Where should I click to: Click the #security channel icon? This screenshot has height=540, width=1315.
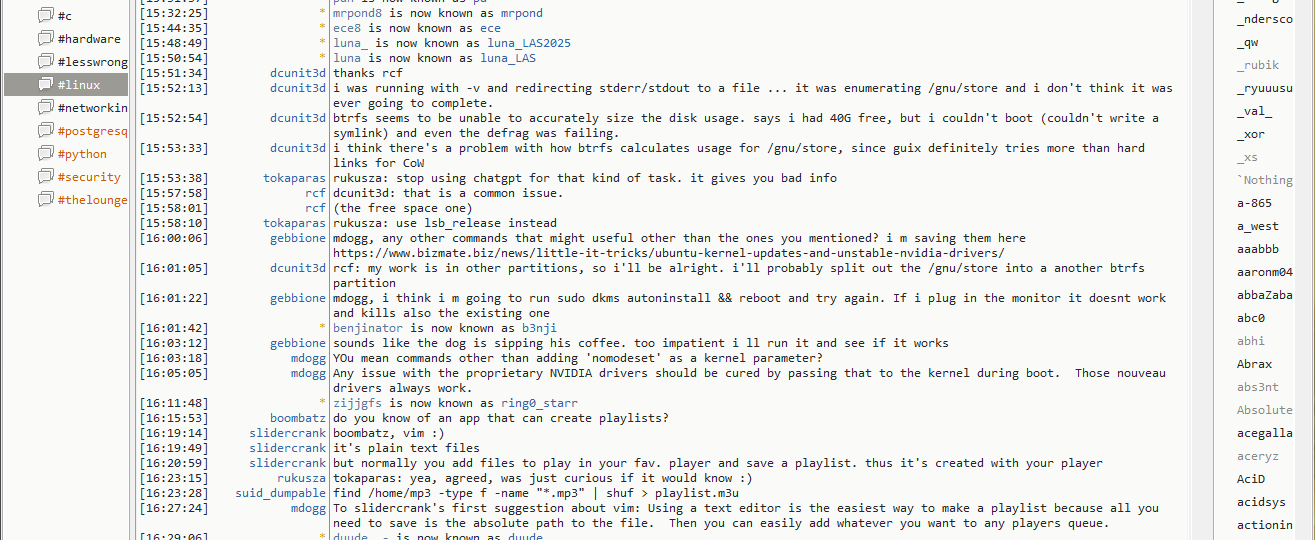[x=45, y=177]
